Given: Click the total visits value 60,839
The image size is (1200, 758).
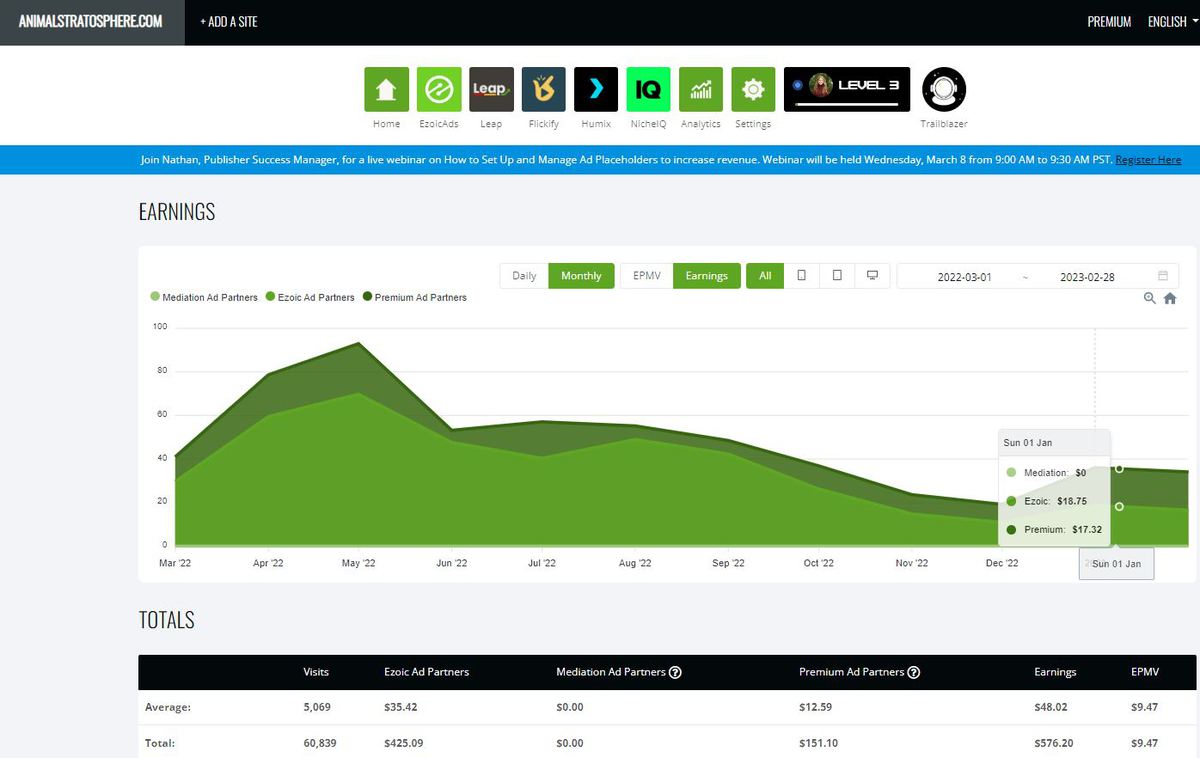Looking at the screenshot, I should 321,743.
